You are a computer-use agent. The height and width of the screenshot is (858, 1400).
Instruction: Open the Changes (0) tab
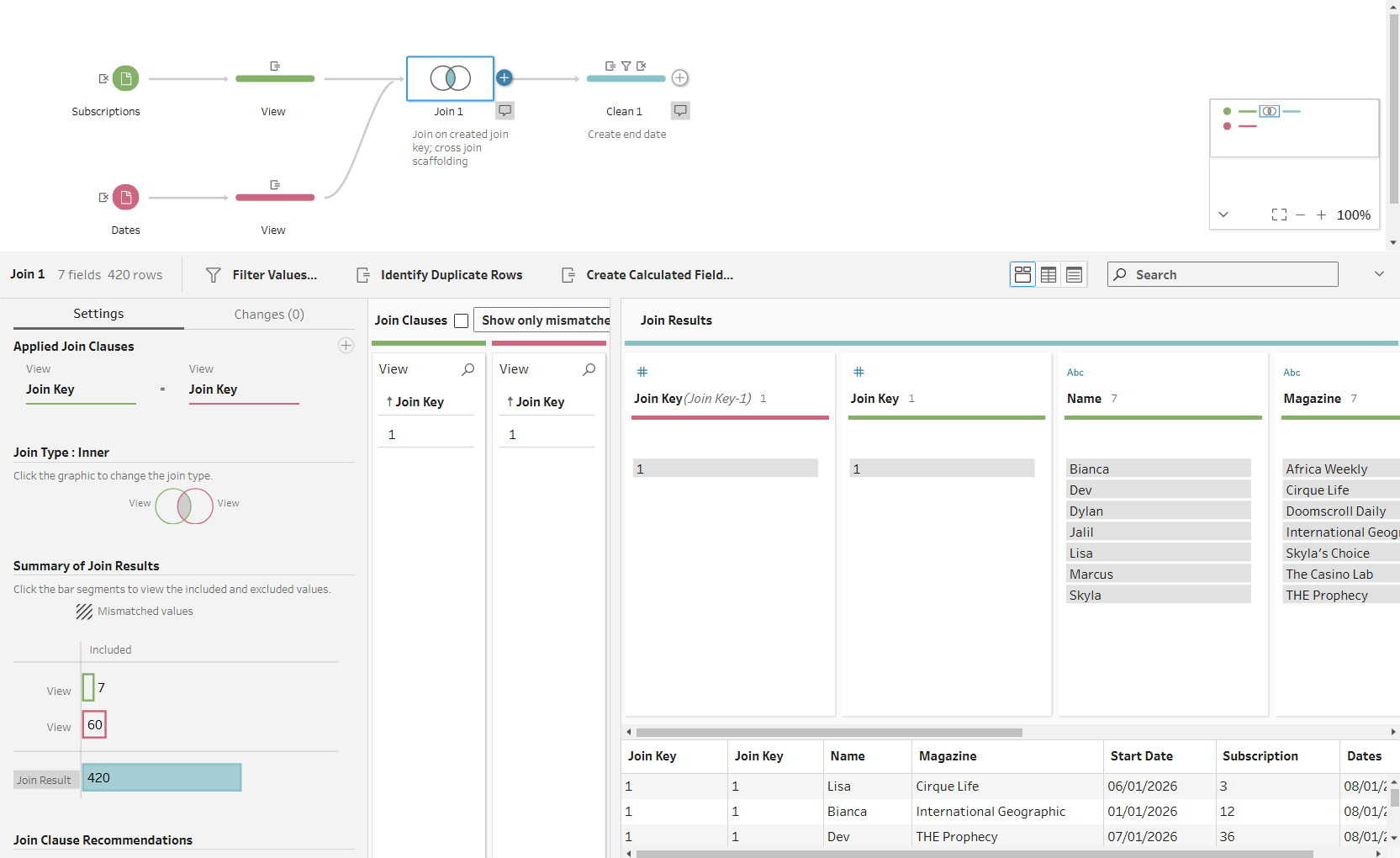click(x=269, y=314)
